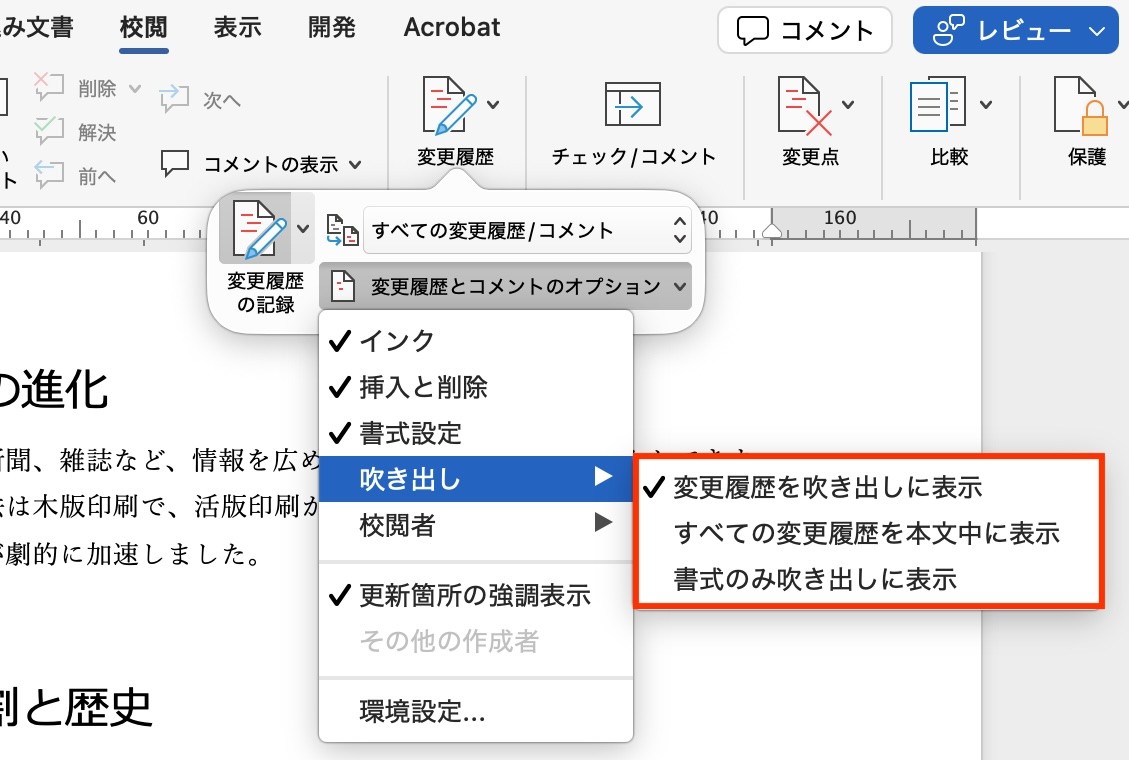Image resolution: width=1129 pixels, height=760 pixels.
Task: Switch to the Acrobat ribbon tab
Action: tap(451, 27)
